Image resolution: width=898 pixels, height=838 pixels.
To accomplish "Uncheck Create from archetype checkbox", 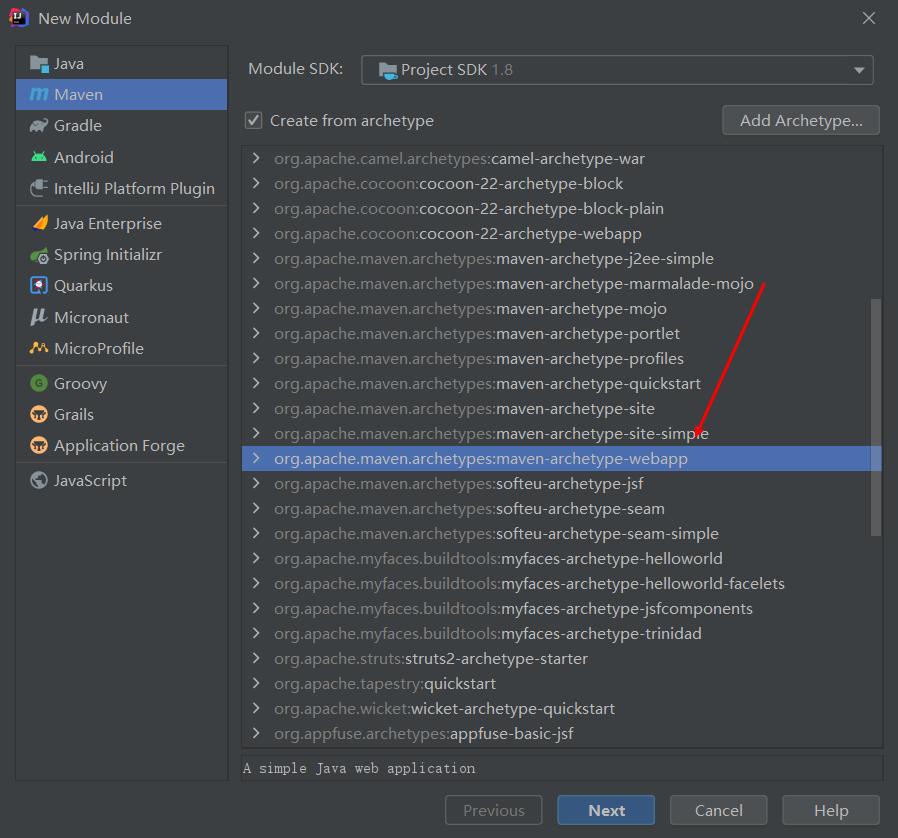I will coord(253,121).
